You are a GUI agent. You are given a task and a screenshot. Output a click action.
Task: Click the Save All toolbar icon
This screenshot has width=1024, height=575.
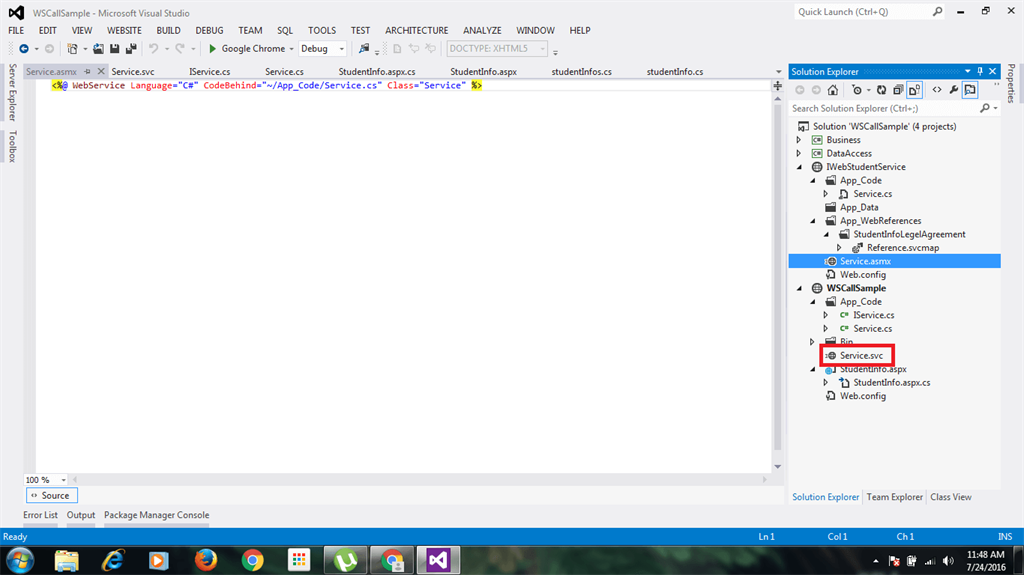131,48
